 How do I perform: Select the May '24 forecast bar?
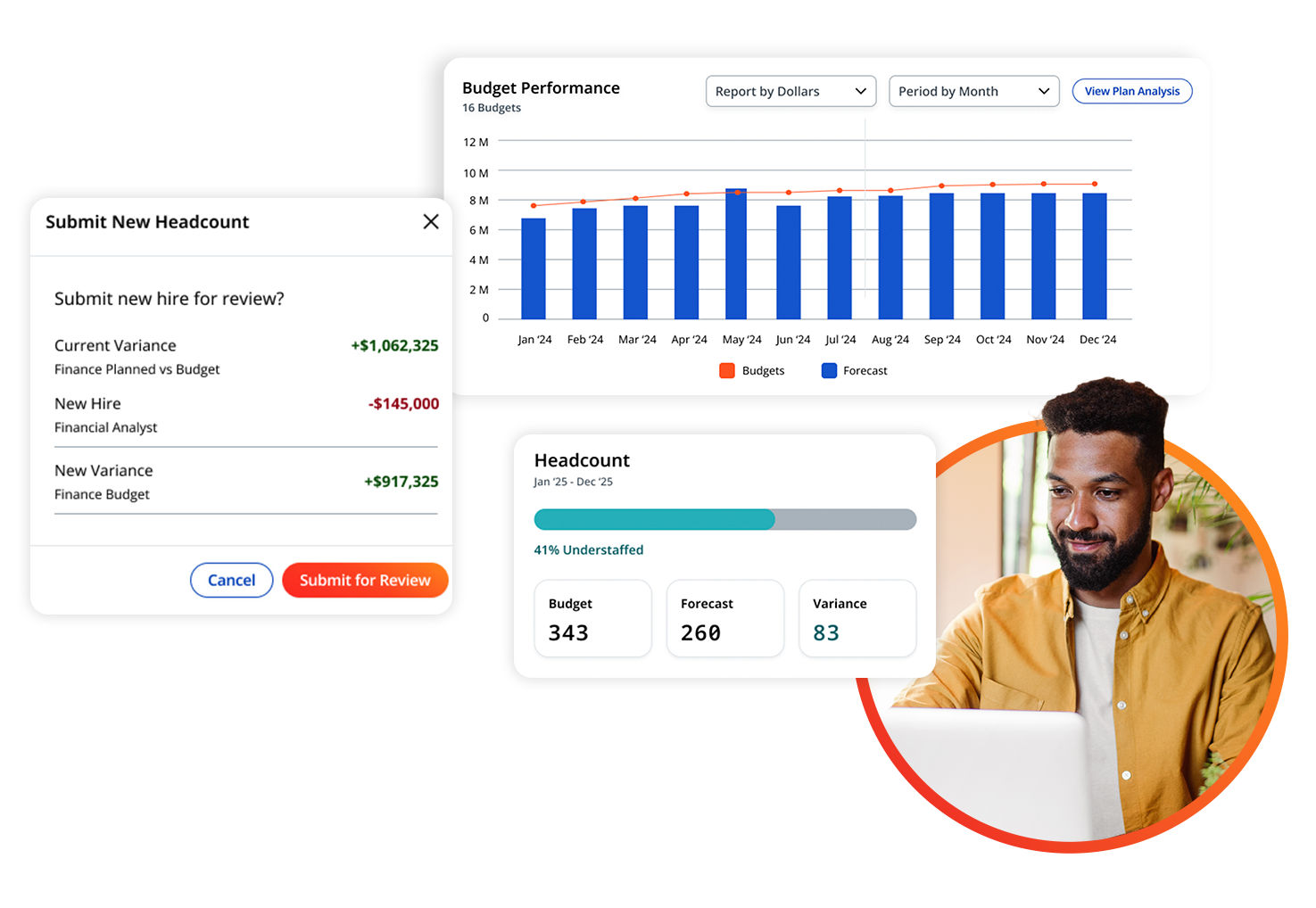click(x=736, y=253)
